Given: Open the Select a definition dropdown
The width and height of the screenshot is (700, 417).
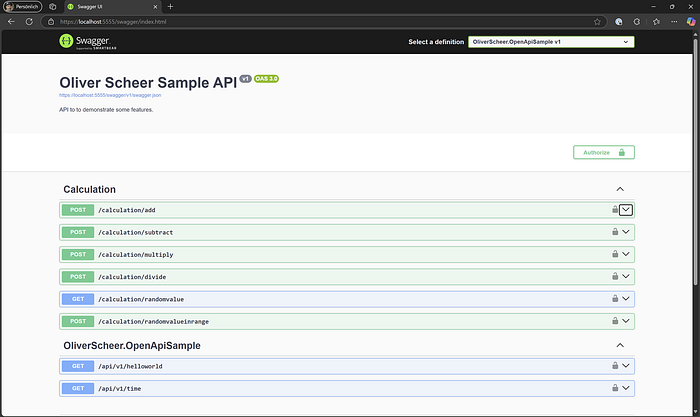Looking at the screenshot, I should [x=551, y=42].
